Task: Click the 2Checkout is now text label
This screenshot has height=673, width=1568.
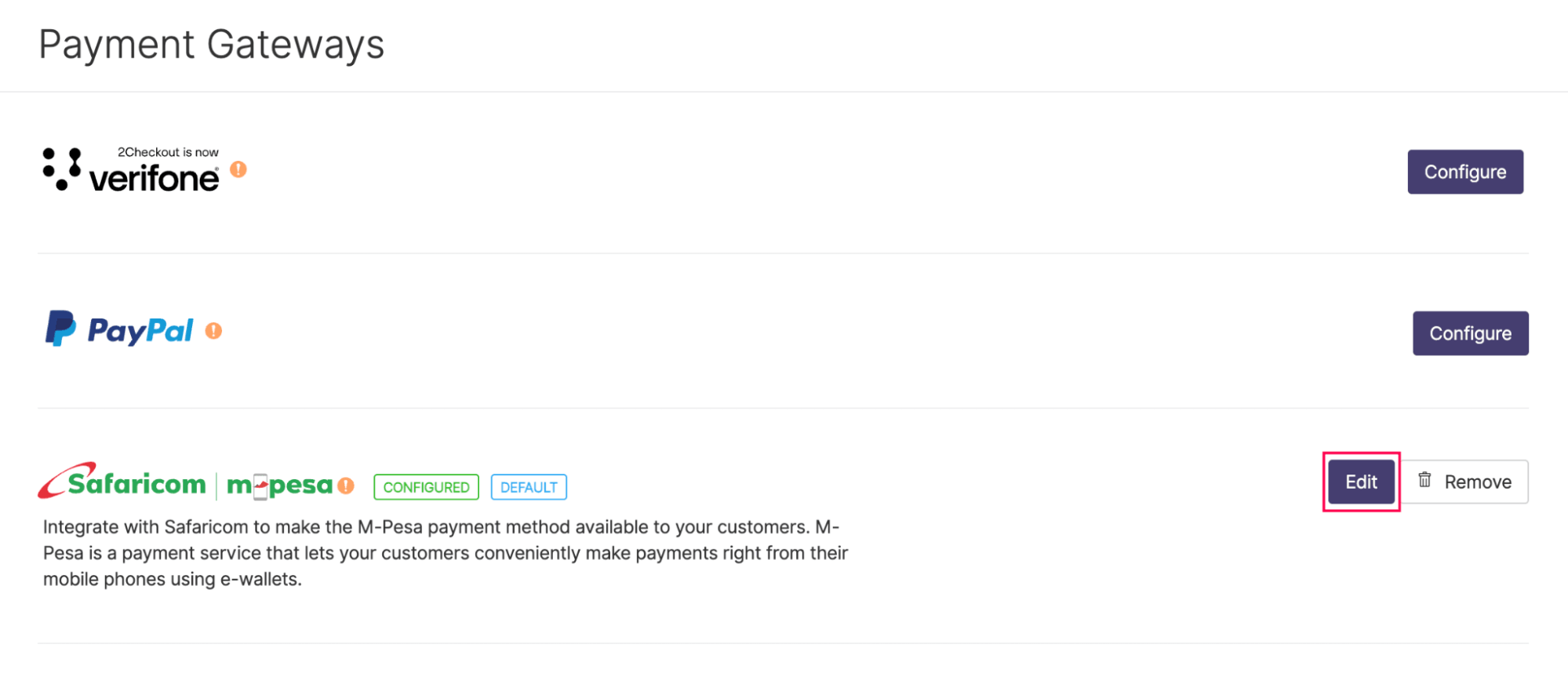Action: point(168,152)
